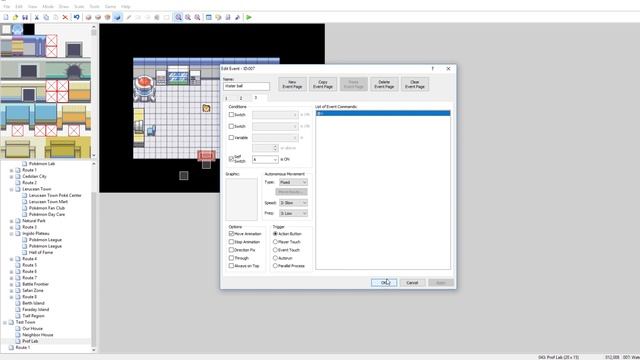Select the second layer toolbar icon
This screenshot has height=360, width=640.
(98, 17)
